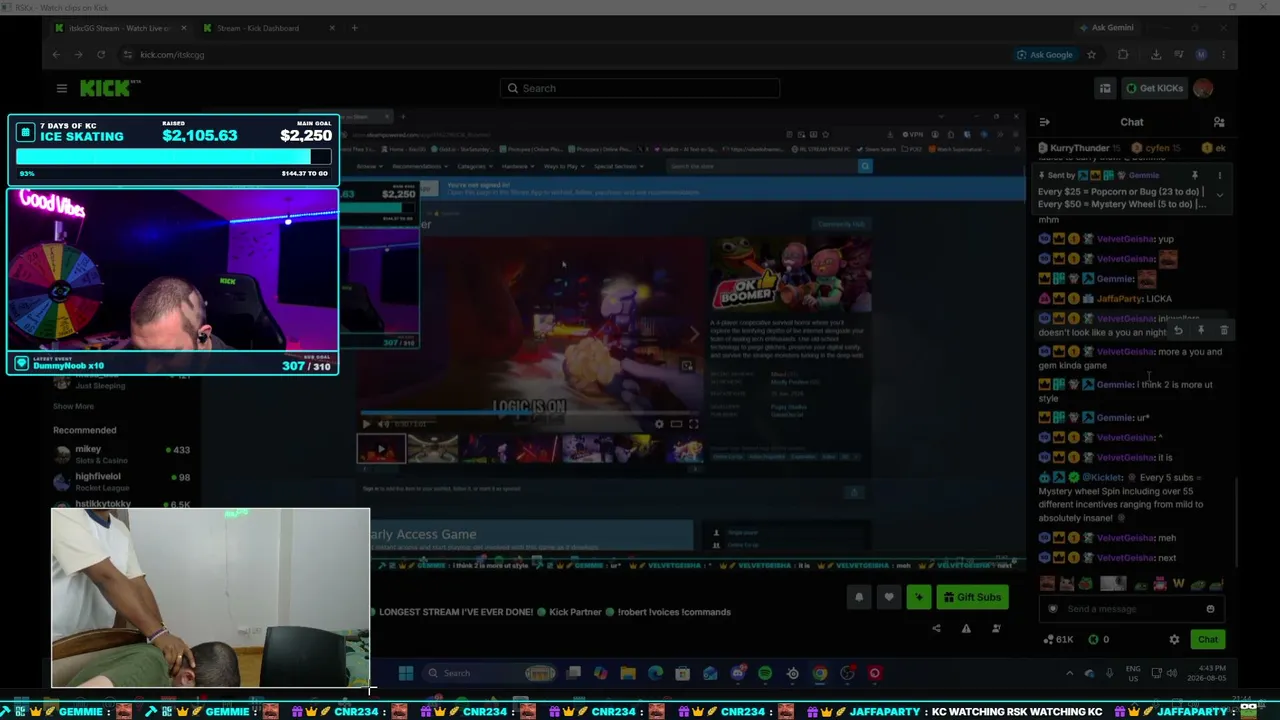Switch to the itskcGG Stream tab

[120, 28]
